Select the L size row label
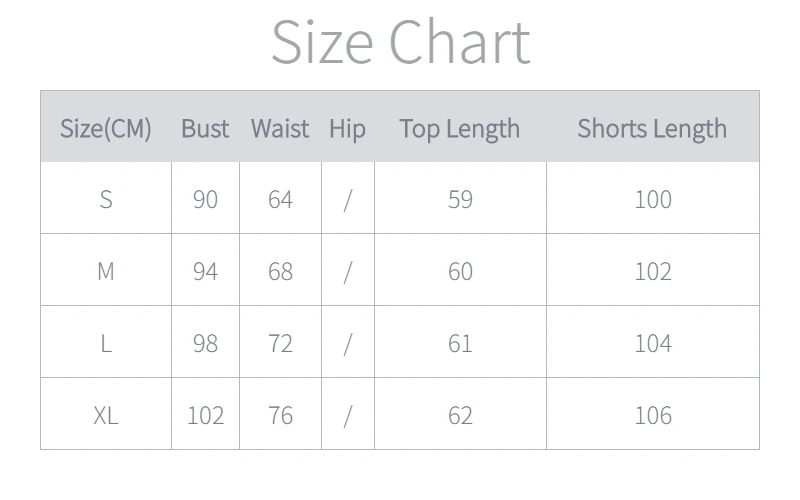 [106, 343]
